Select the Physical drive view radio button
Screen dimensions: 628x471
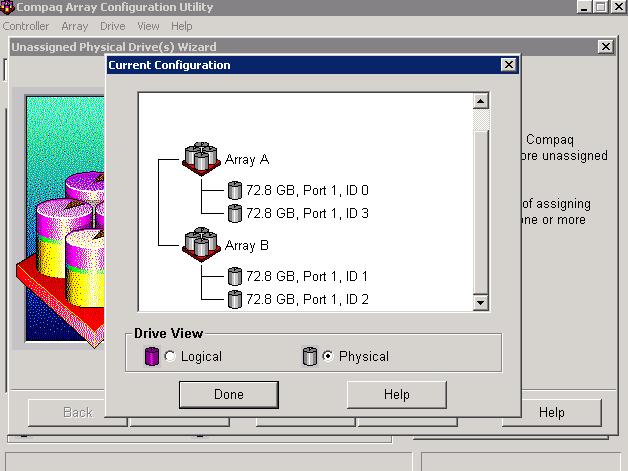328,356
